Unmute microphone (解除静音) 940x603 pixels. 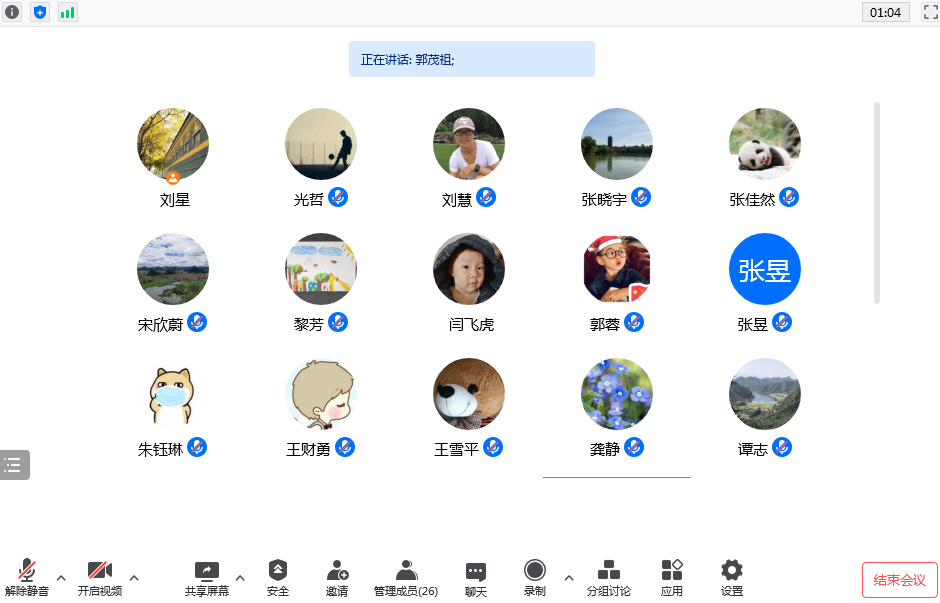(27, 578)
